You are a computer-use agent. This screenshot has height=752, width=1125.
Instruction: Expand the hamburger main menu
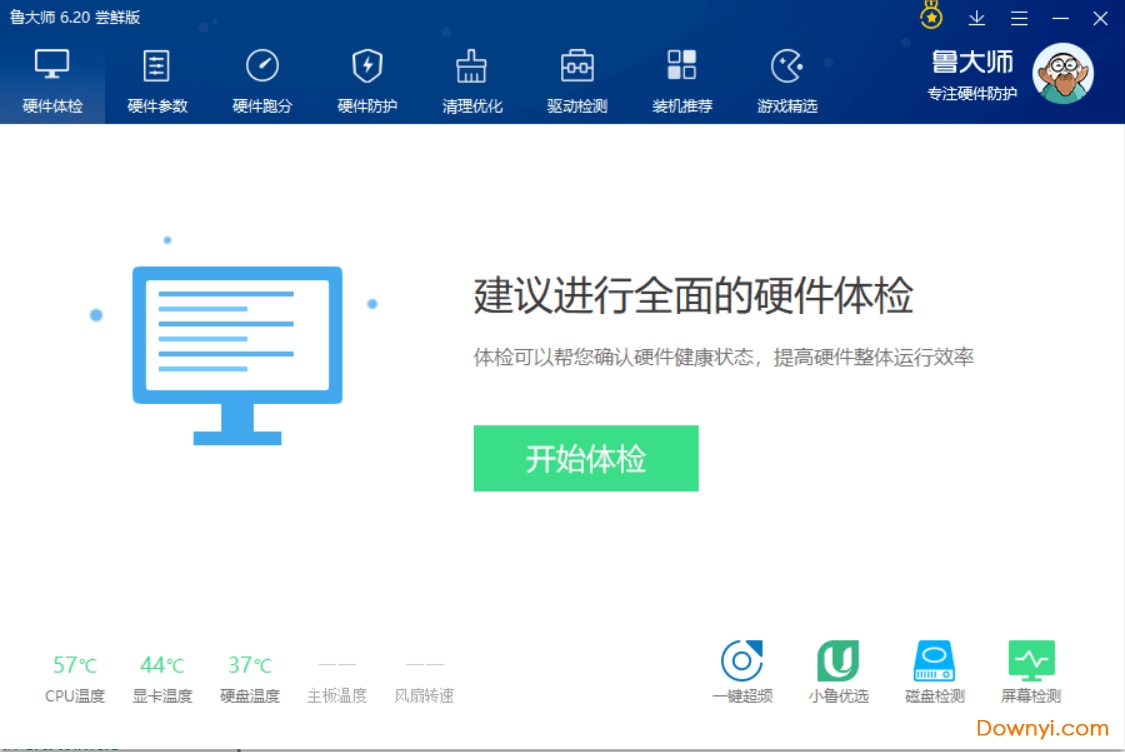tap(1019, 18)
